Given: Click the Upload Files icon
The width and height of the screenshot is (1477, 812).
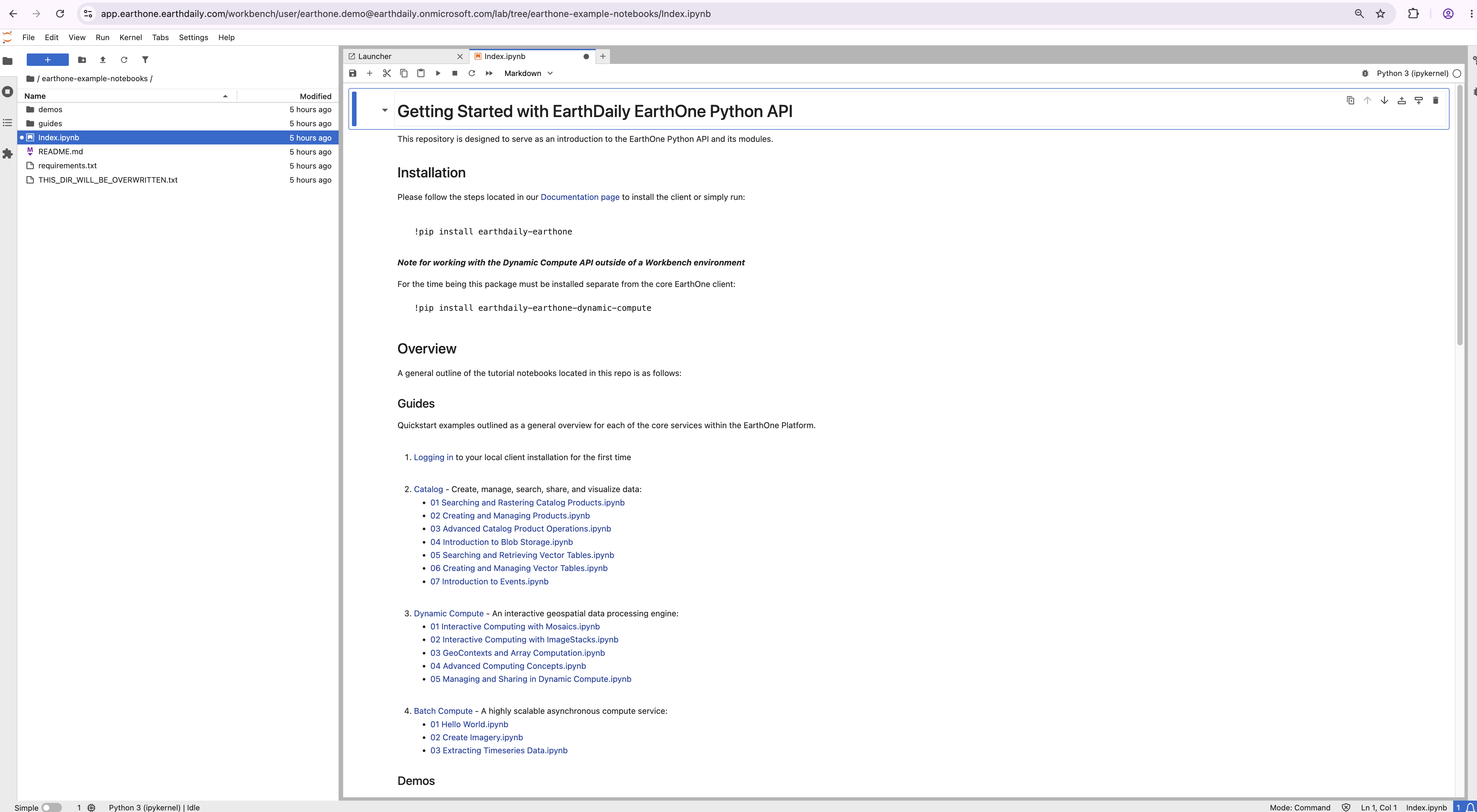Looking at the screenshot, I should (103, 60).
